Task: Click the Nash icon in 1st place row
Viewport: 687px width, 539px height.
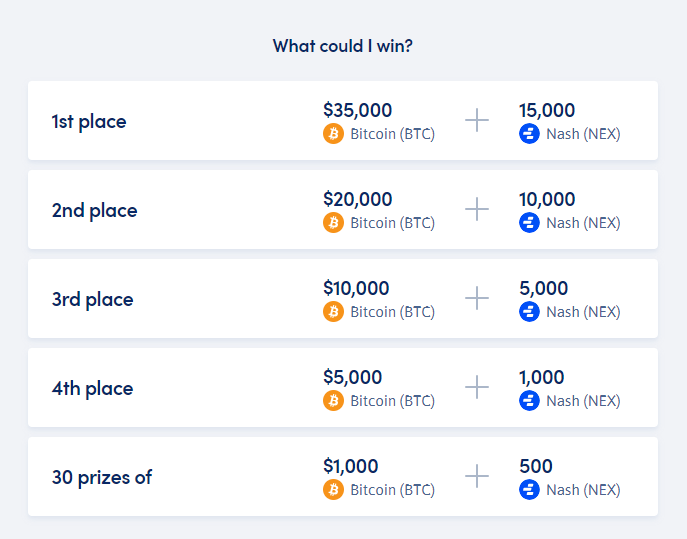Action: 529,133
